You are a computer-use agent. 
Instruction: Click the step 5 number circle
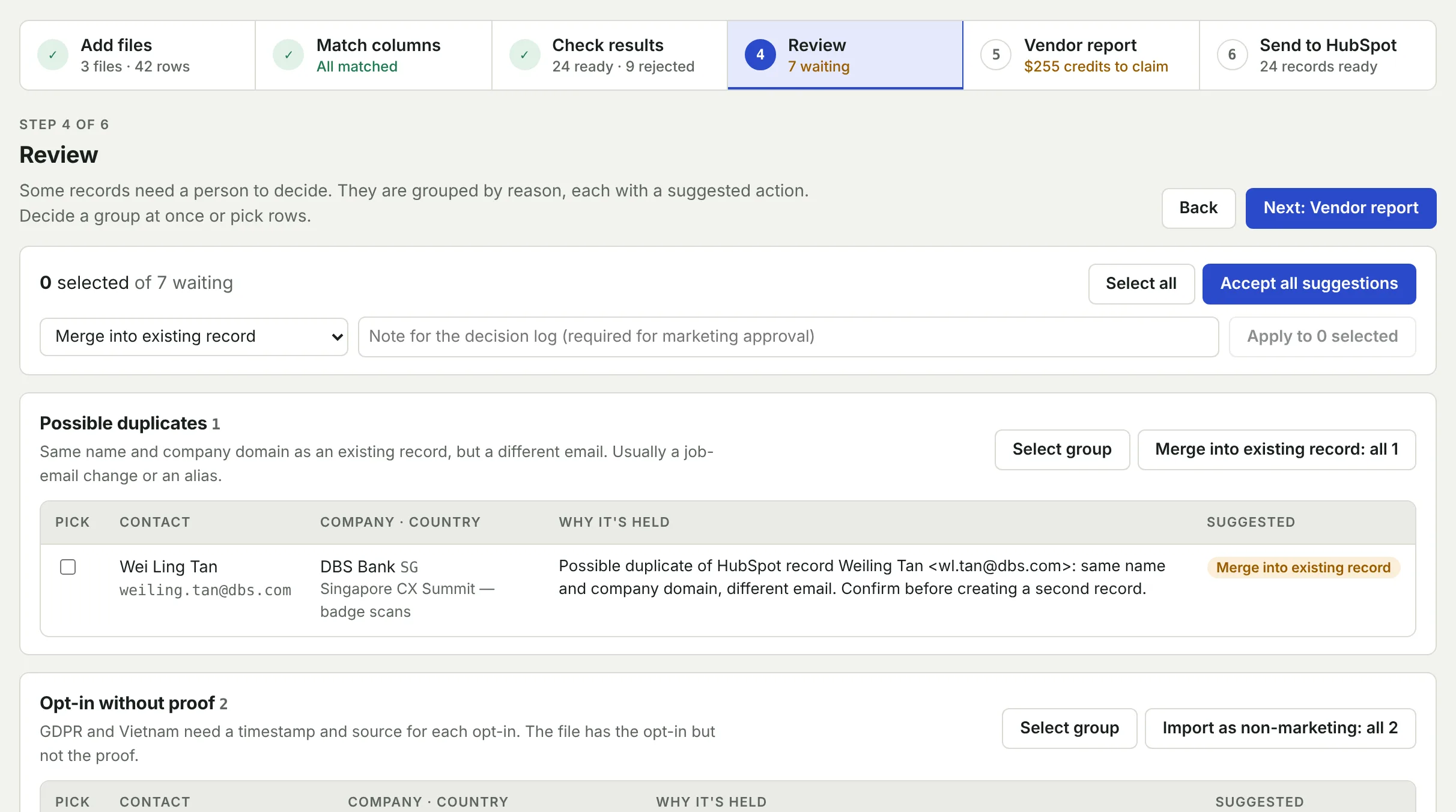pos(996,55)
